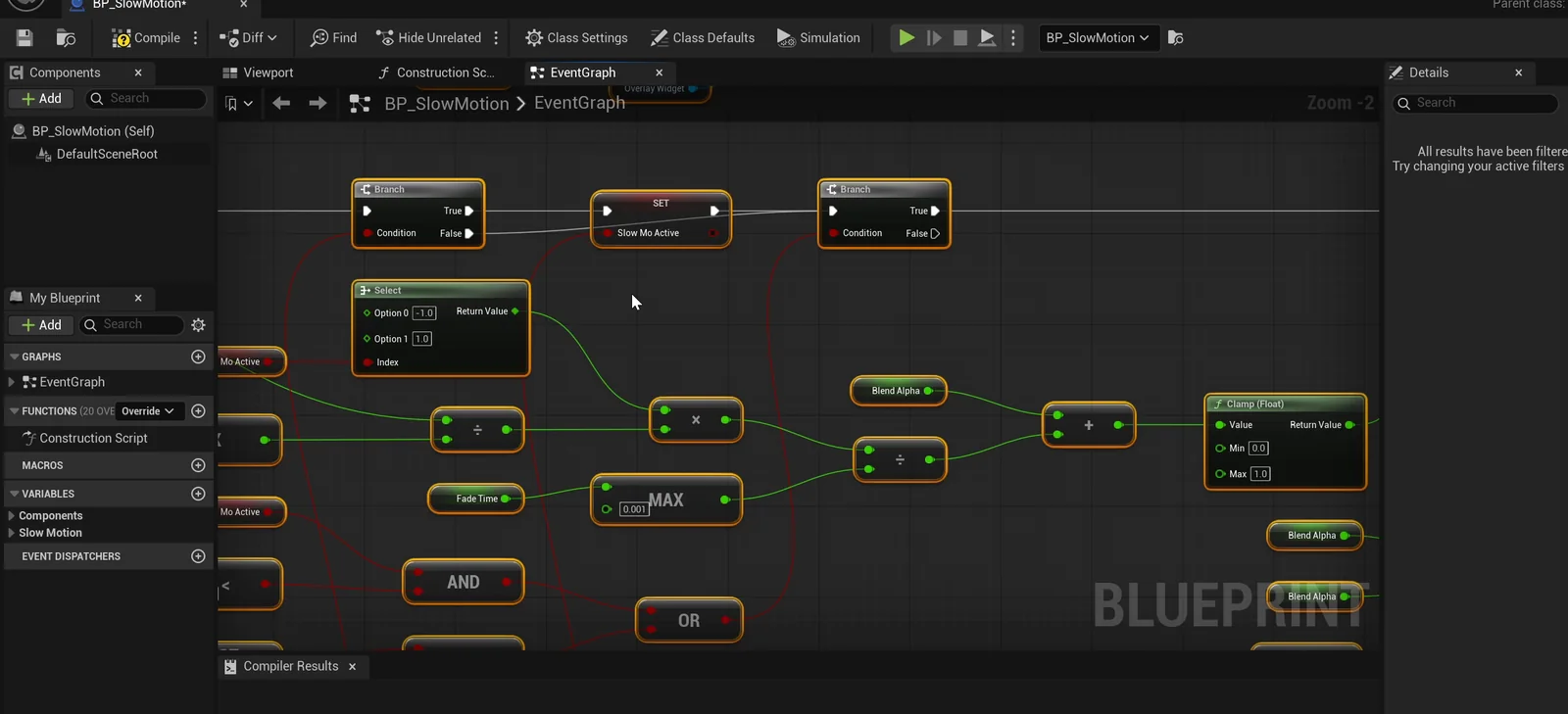Switch to Construction Script tab
Image resolution: width=1568 pixels, height=714 pixels.
[436, 72]
